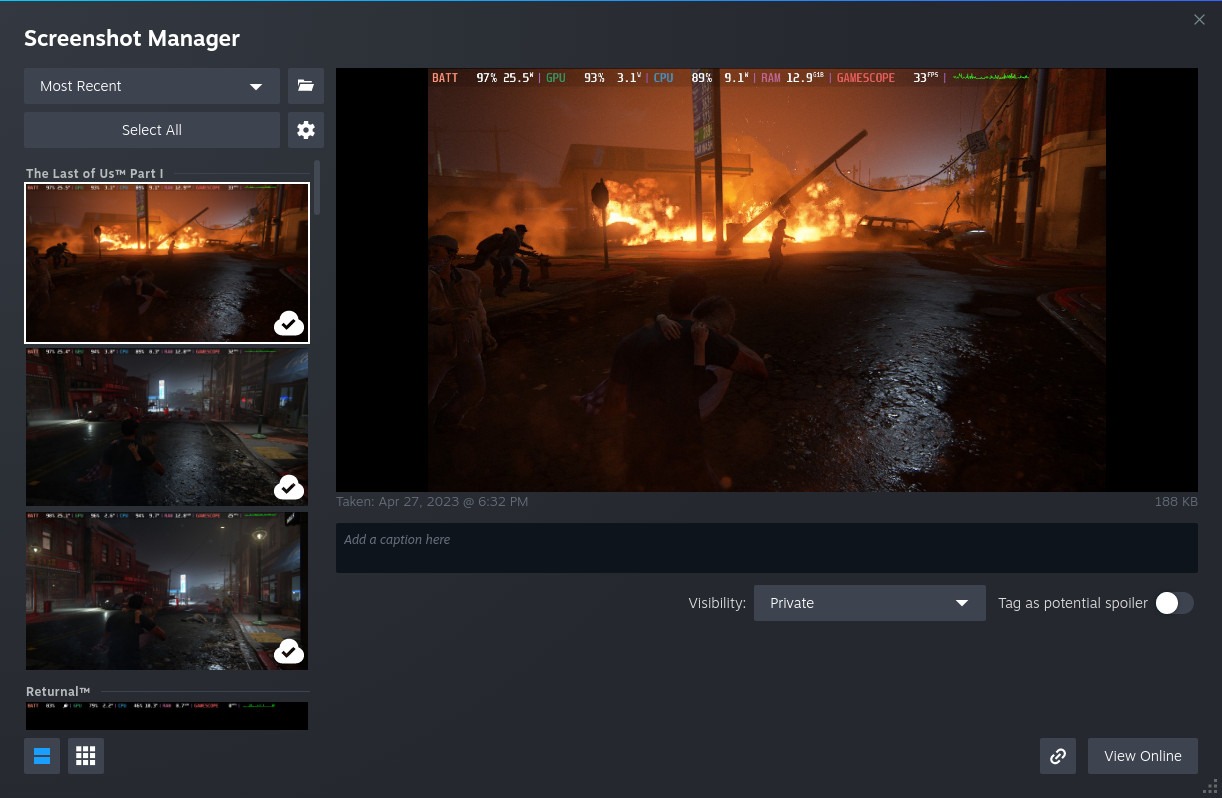Click cloud checkmark on second thumbnail
This screenshot has width=1222, height=798.
(289, 487)
